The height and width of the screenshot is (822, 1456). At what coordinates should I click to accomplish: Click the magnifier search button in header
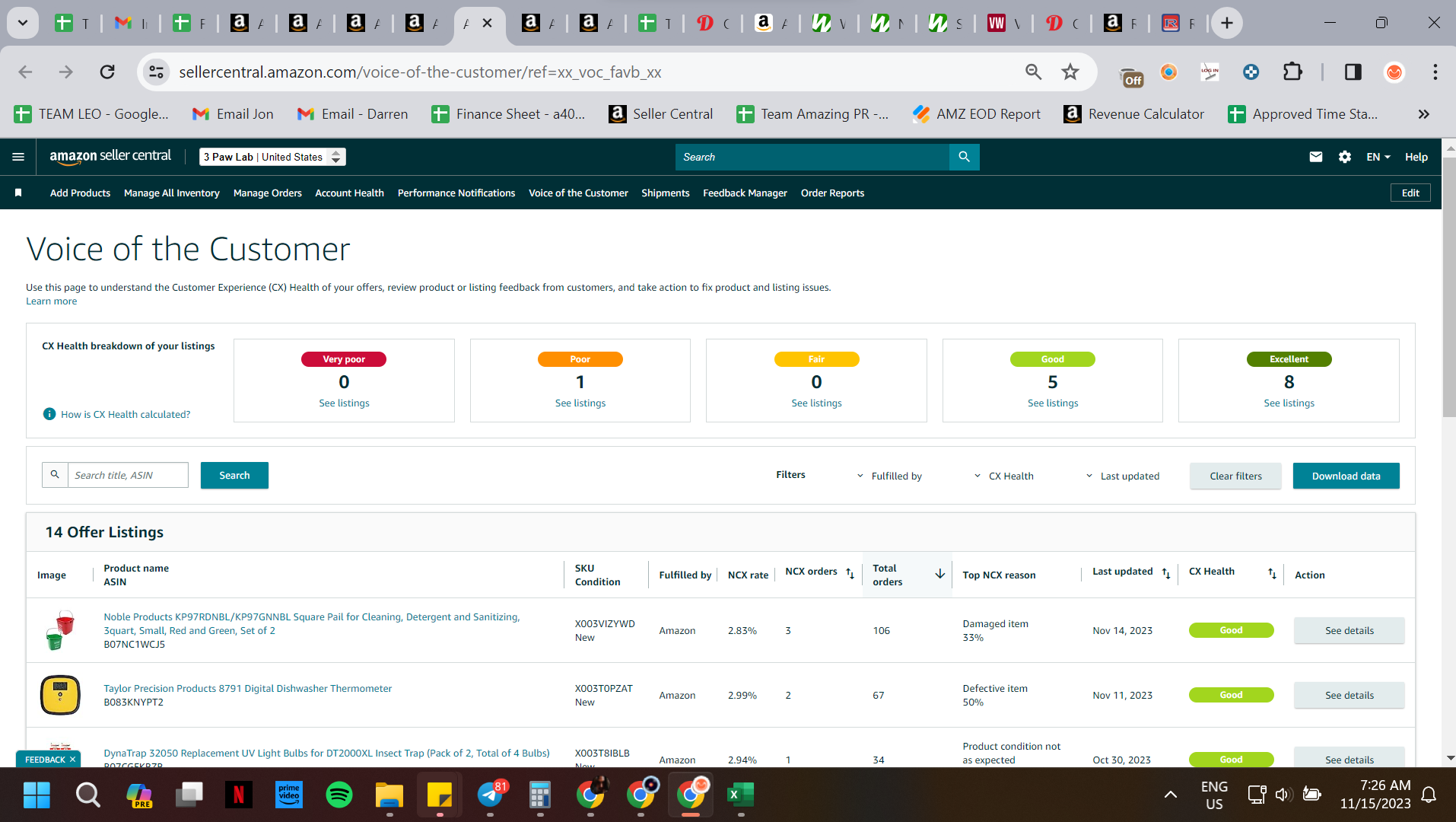(964, 157)
